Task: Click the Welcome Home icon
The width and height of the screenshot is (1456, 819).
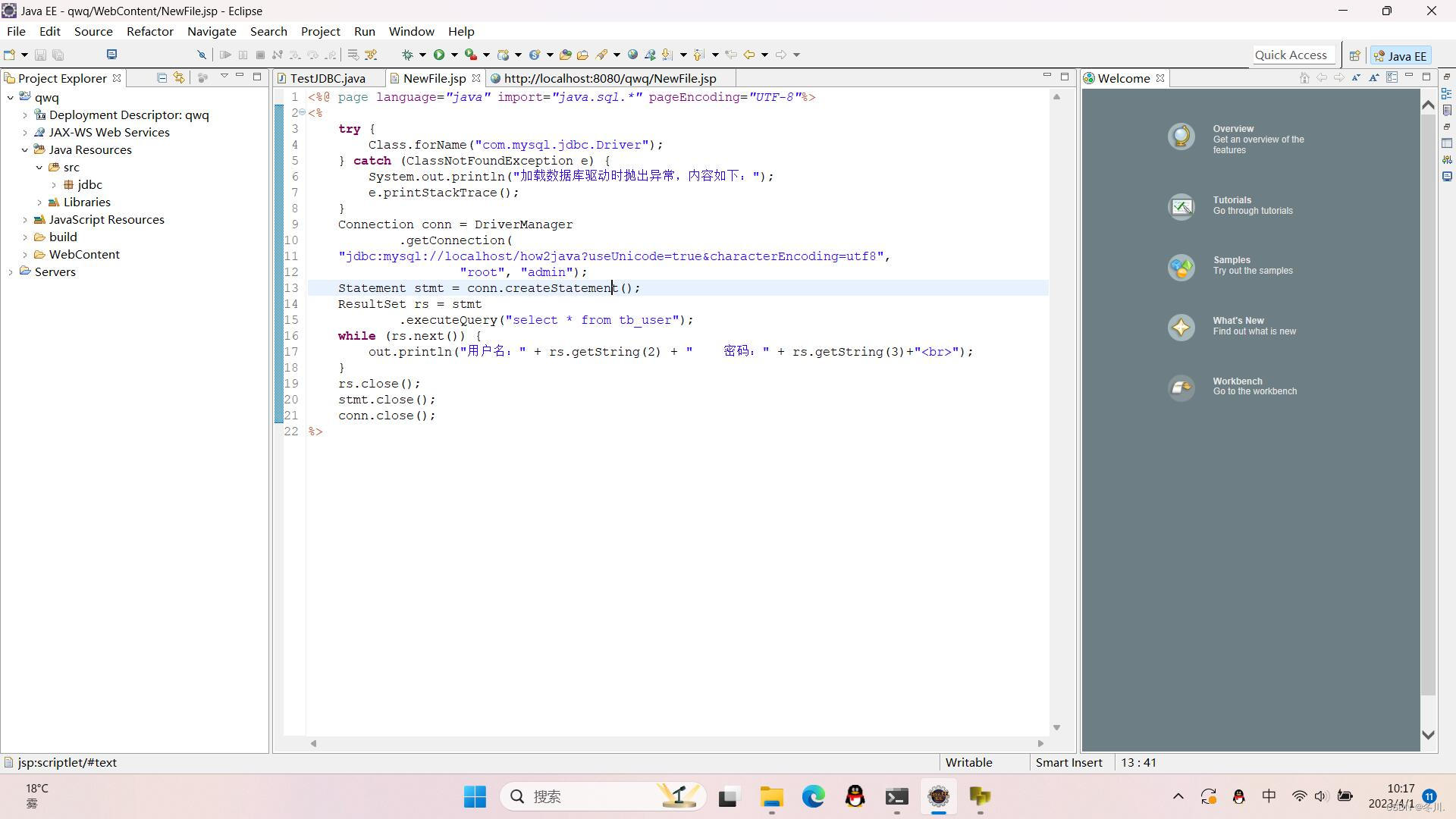Action: click(1304, 77)
